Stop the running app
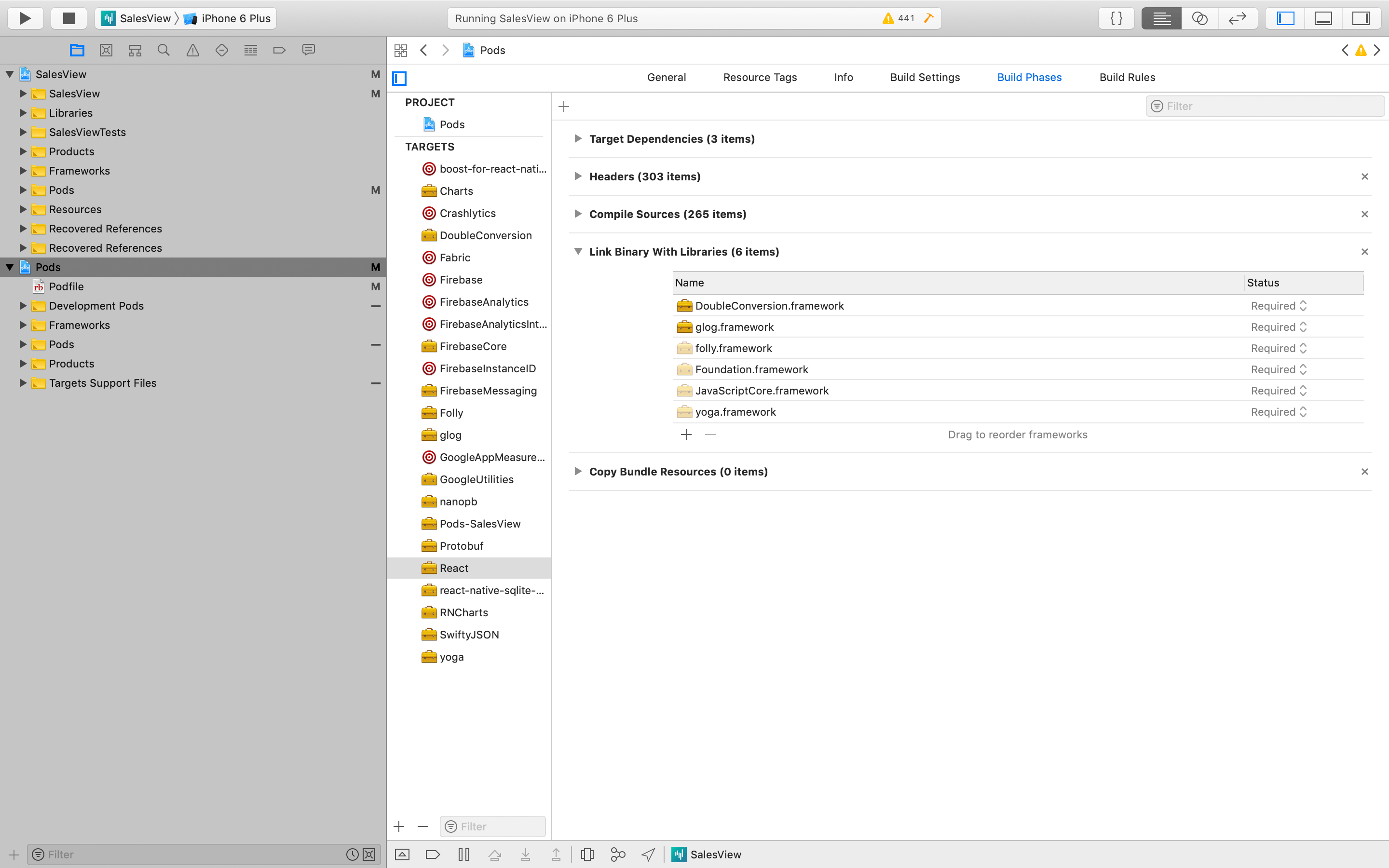This screenshot has width=1389, height=868. point(68,18)
